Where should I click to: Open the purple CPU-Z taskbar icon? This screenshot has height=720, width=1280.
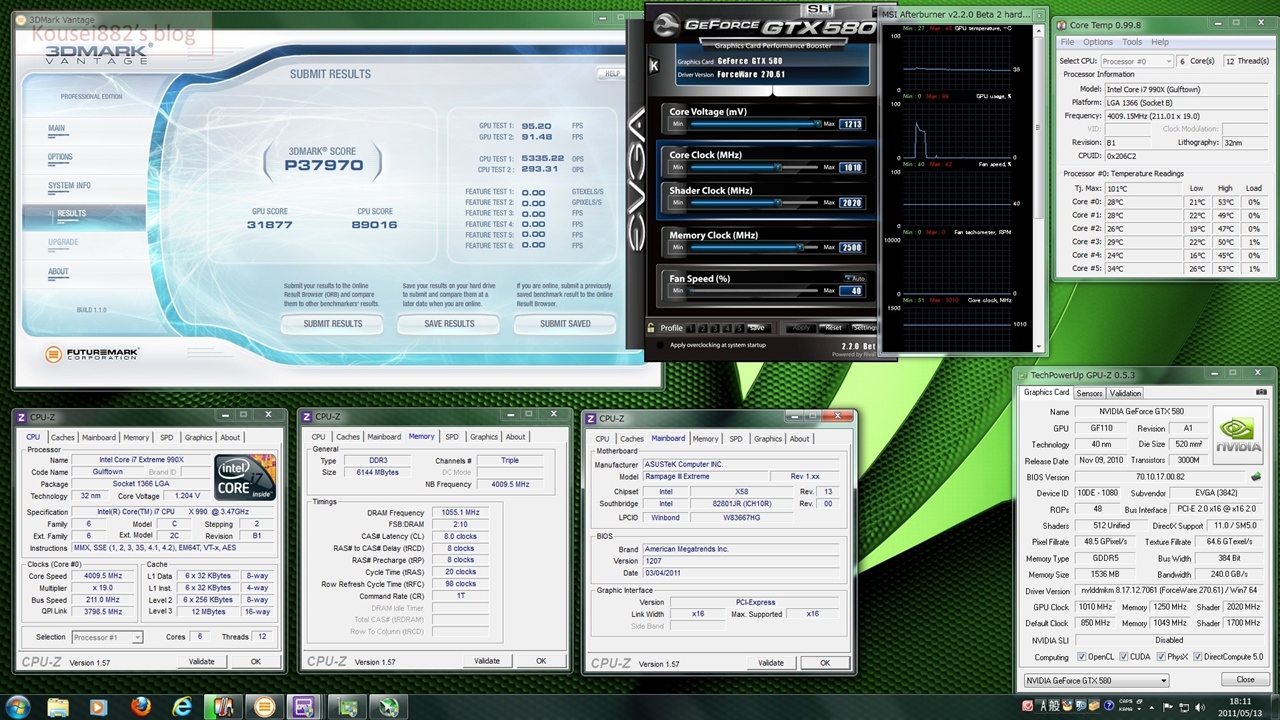tap(305, 707)
